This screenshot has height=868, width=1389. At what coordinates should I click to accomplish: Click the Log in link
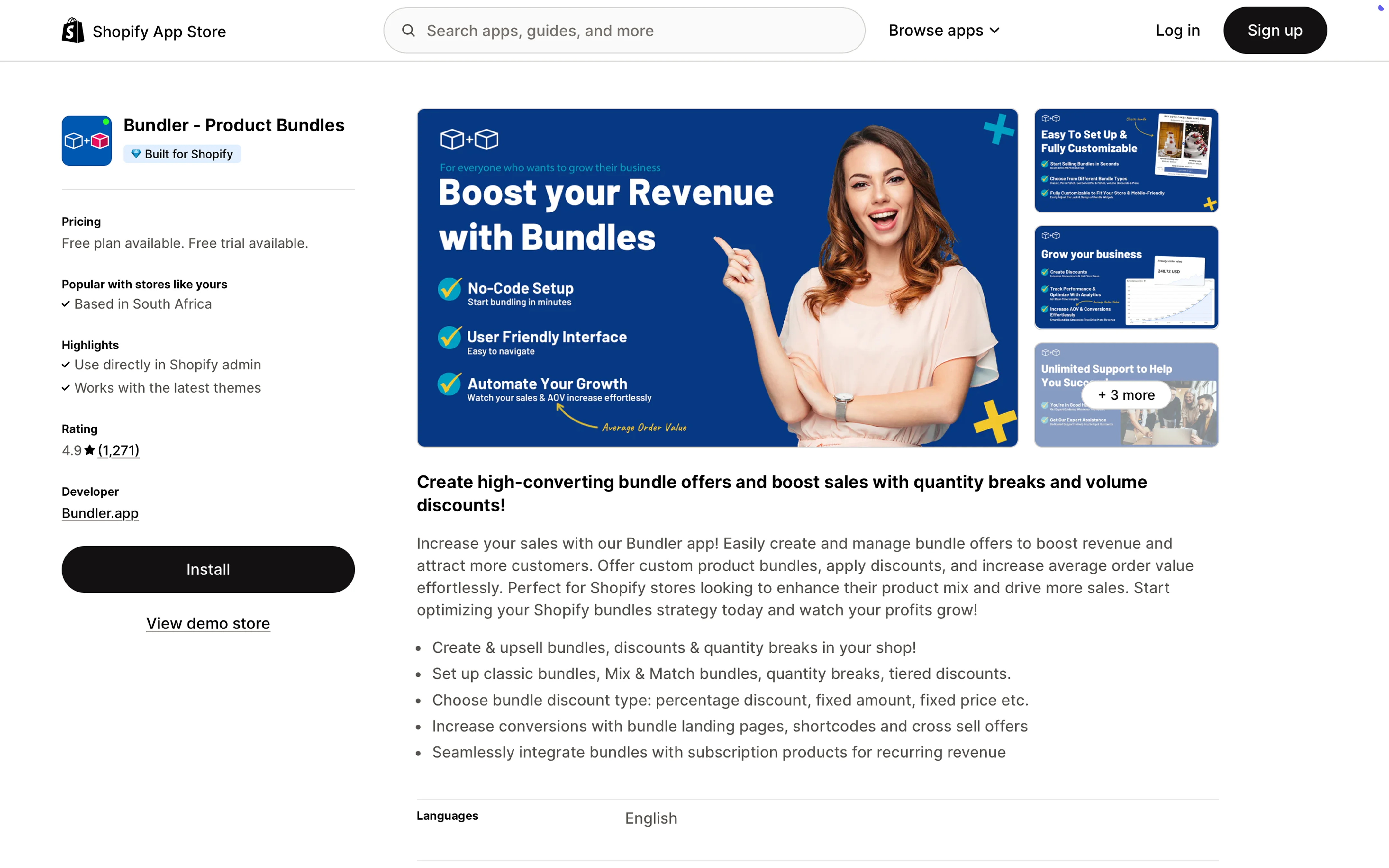[1177, 31]
